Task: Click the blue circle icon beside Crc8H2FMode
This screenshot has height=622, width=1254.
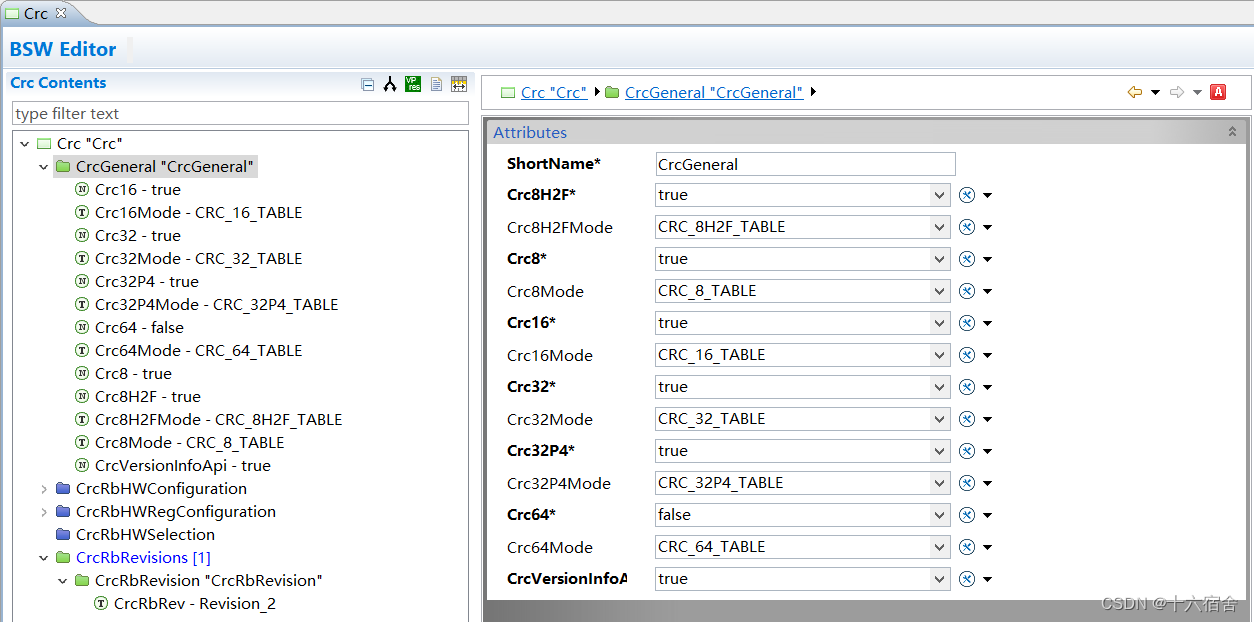Action: tap(967, 227)
